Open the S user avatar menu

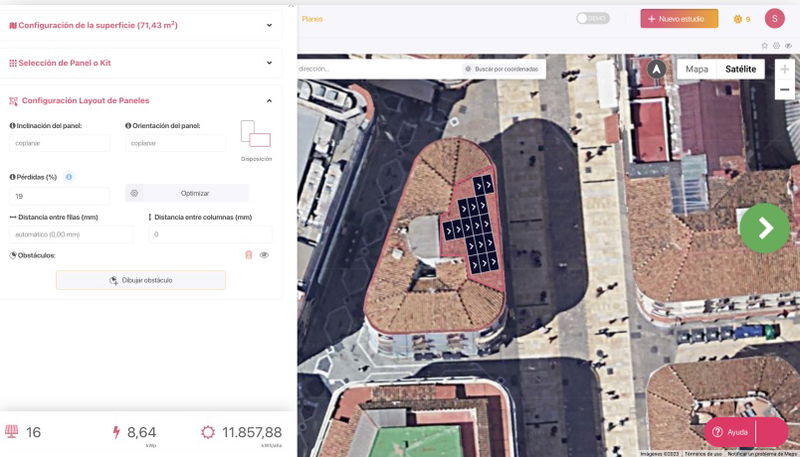[774, 18]
